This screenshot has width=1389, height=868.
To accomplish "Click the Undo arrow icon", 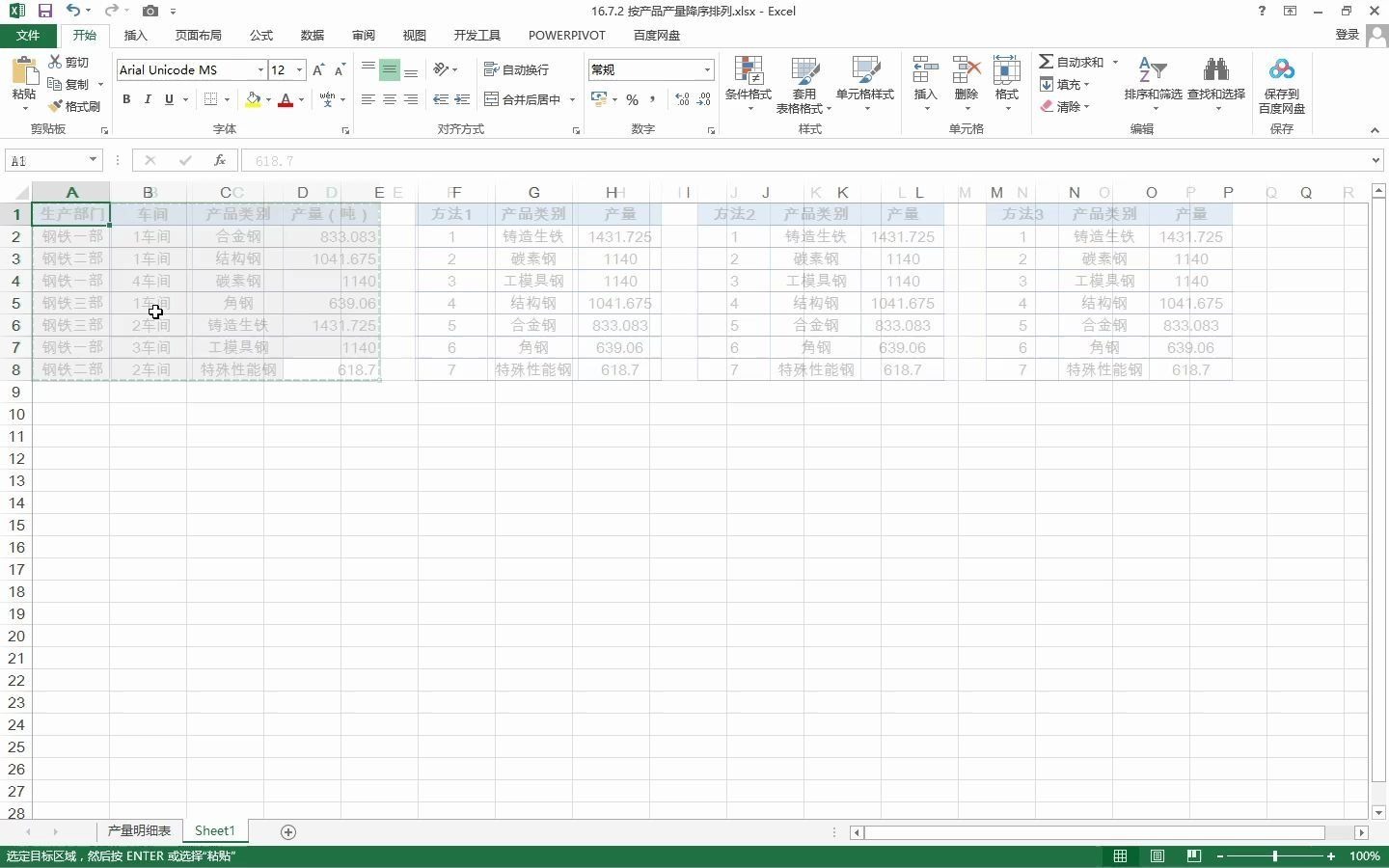I will tap(73, 11).
